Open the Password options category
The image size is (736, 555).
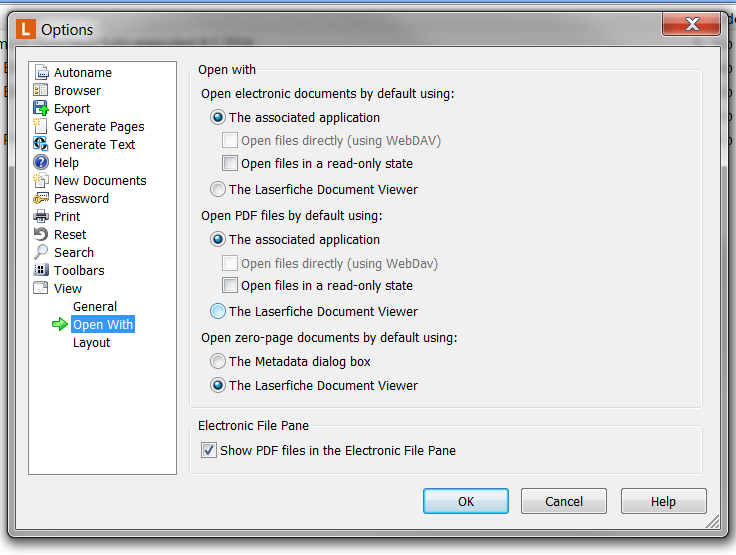coord(81,199)
